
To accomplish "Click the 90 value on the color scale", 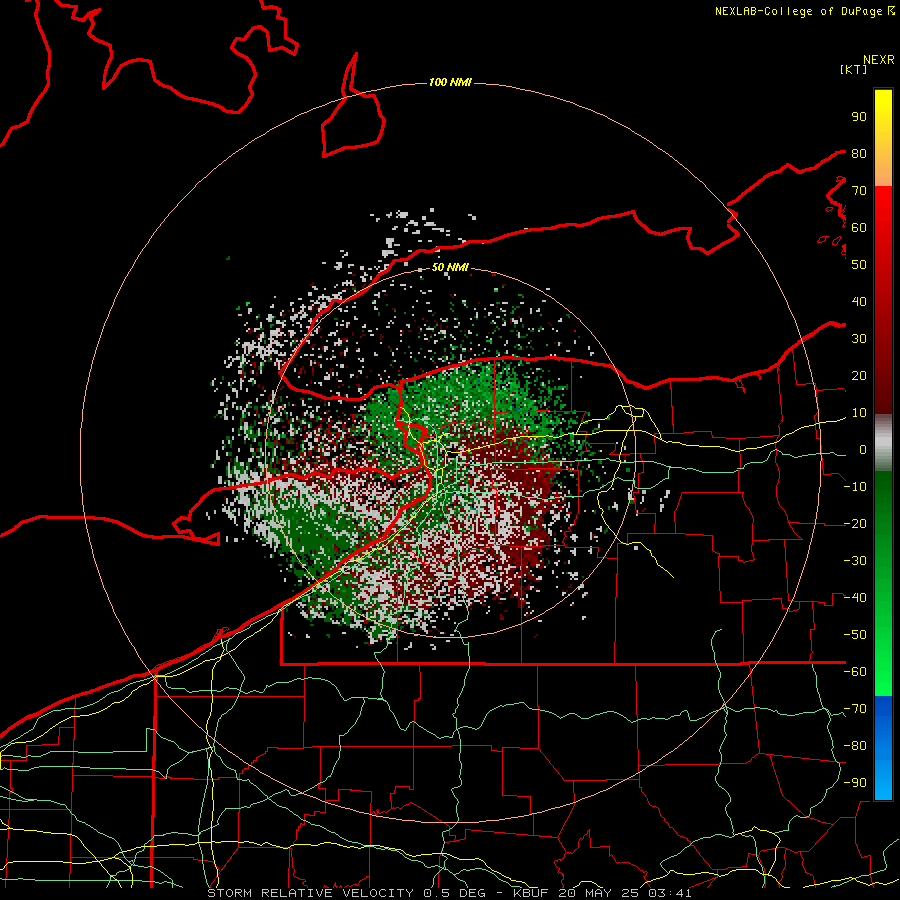I will 859,117.
